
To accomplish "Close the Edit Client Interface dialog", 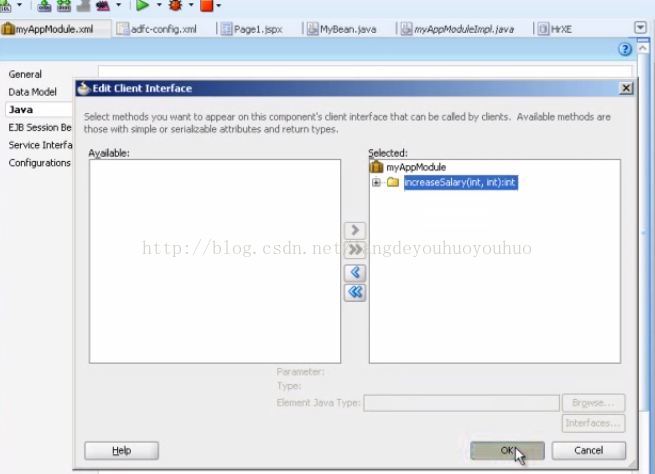I will pos(626,88).
